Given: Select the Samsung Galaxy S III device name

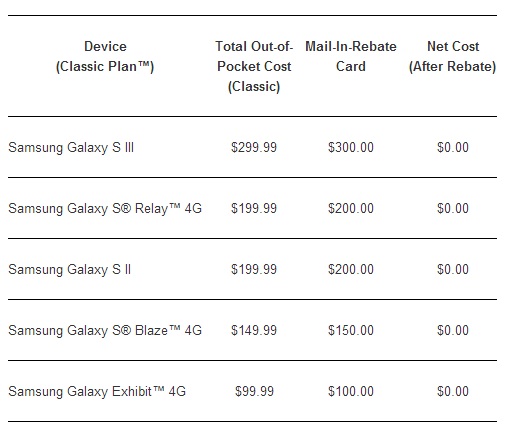Looking at the screenshot, I should 71,147.
